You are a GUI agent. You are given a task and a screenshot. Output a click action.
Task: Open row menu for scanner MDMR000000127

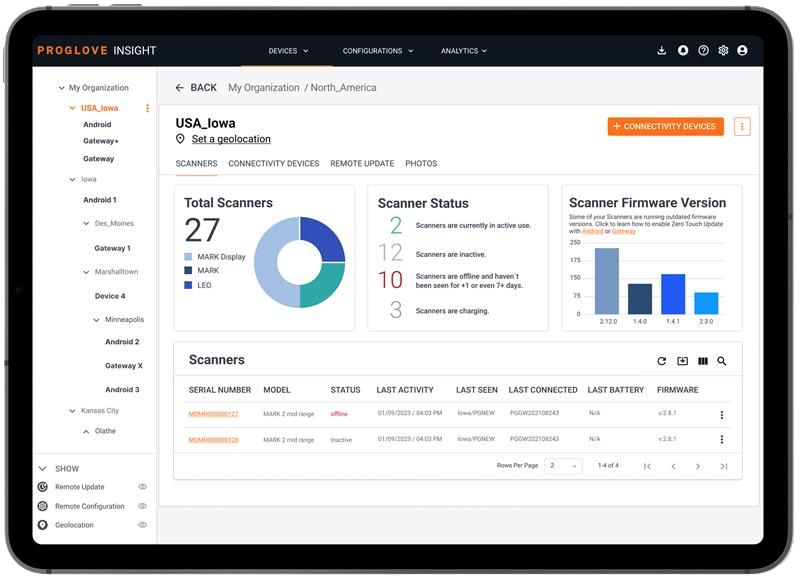click(x=721, y=415)
